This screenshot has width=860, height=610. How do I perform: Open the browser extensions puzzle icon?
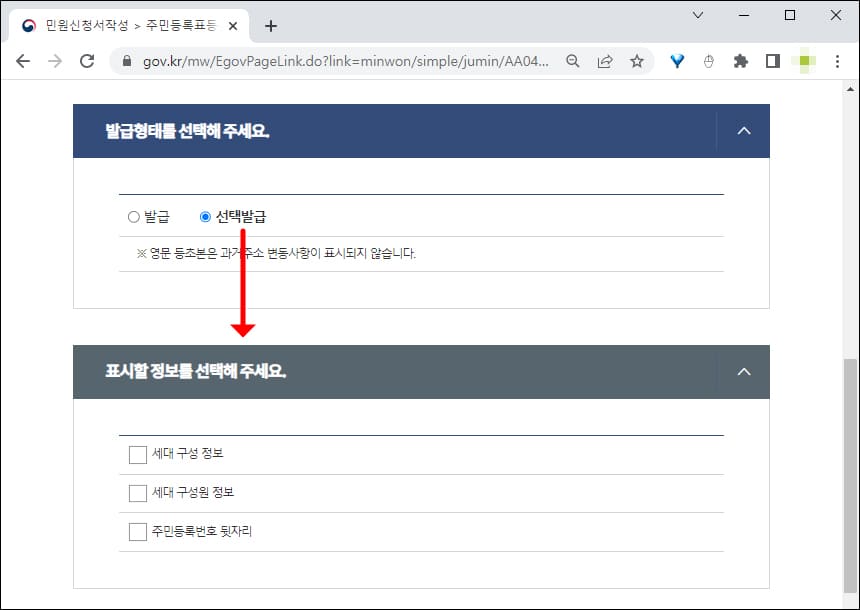(741, 61)
